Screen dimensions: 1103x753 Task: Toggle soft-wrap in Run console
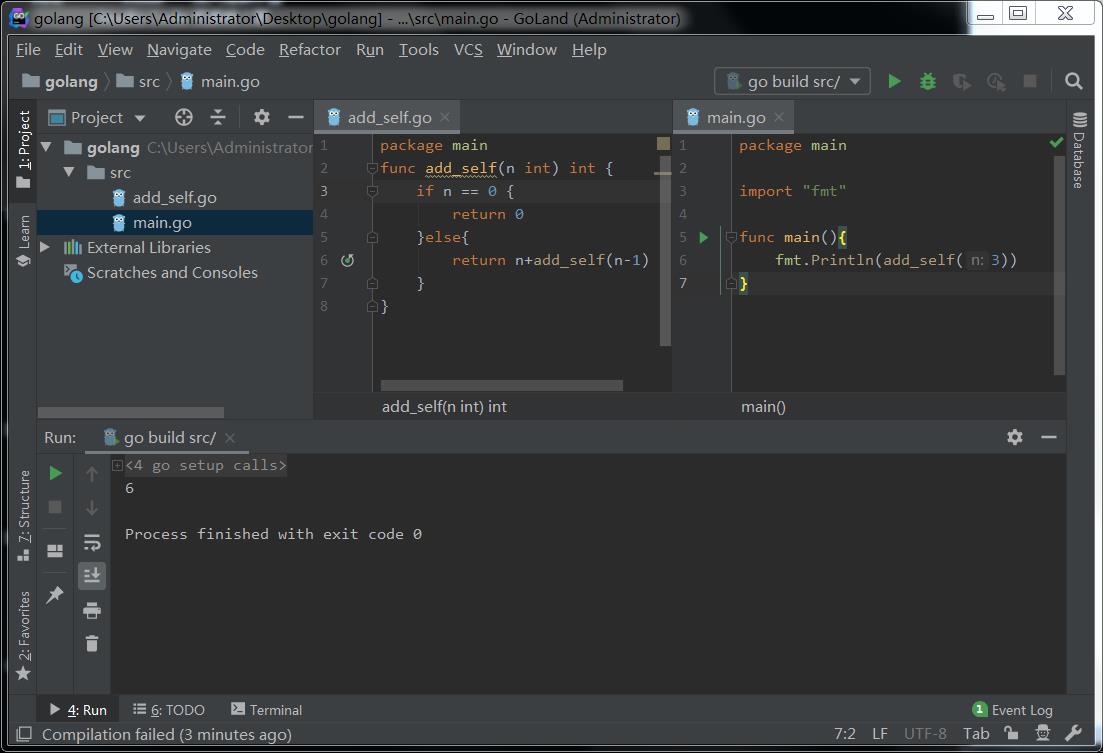coord(92,542)
